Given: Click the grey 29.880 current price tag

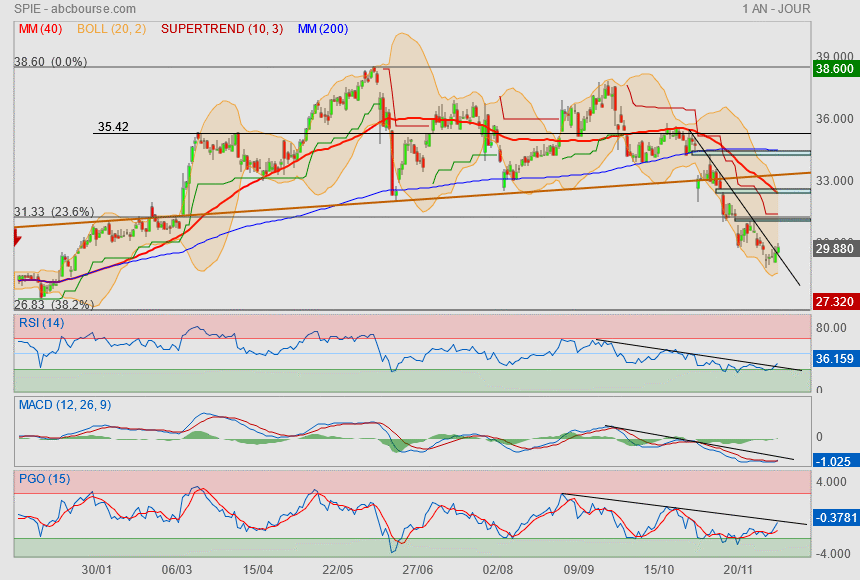Looking at the screenshot, I should point(834,249).
